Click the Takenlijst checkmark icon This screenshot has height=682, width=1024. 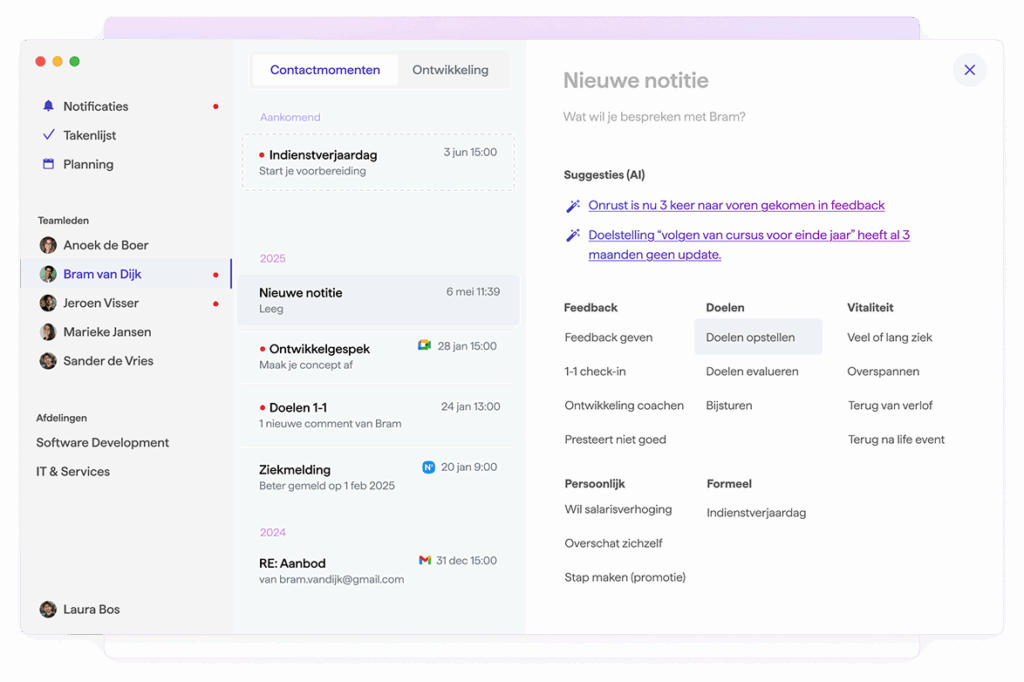pos(48,135)
